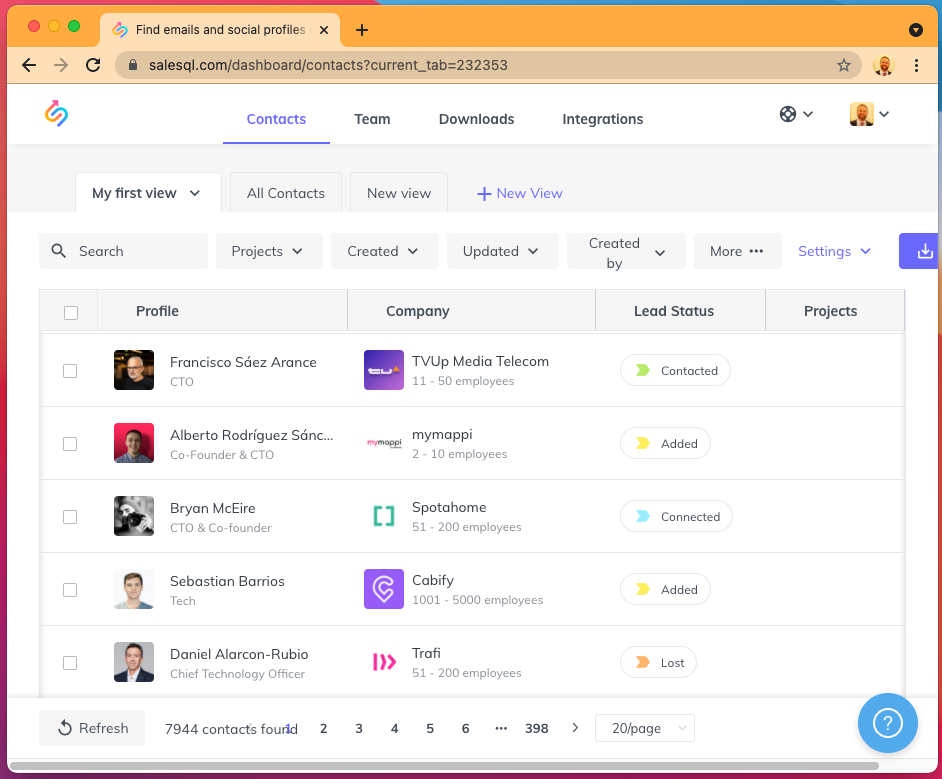This screenshot has width=942, height=779.
Task: Click the Refresh button
Action: (x=92, y=728)
